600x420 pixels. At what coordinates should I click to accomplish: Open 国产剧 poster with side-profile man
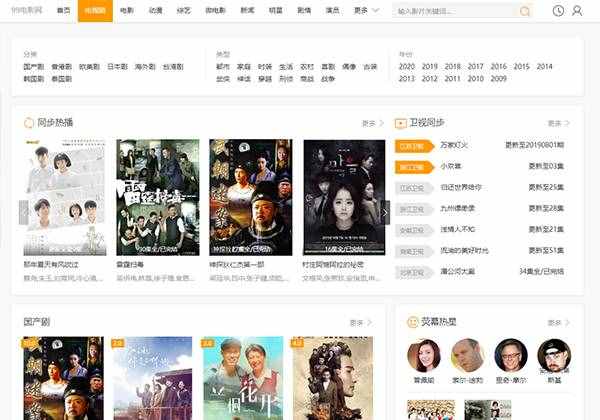click(332, 378)
